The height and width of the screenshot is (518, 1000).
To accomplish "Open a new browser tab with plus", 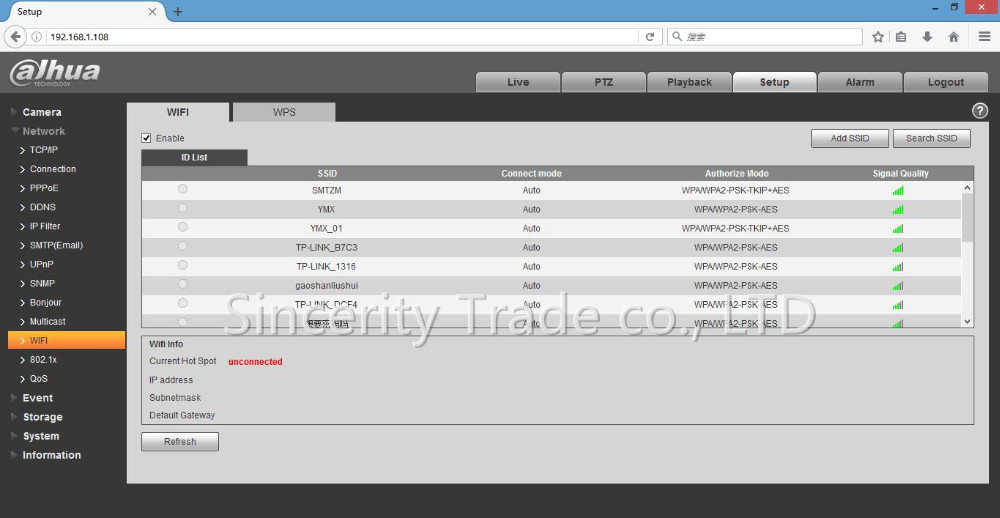I will (x=178, y=12).
